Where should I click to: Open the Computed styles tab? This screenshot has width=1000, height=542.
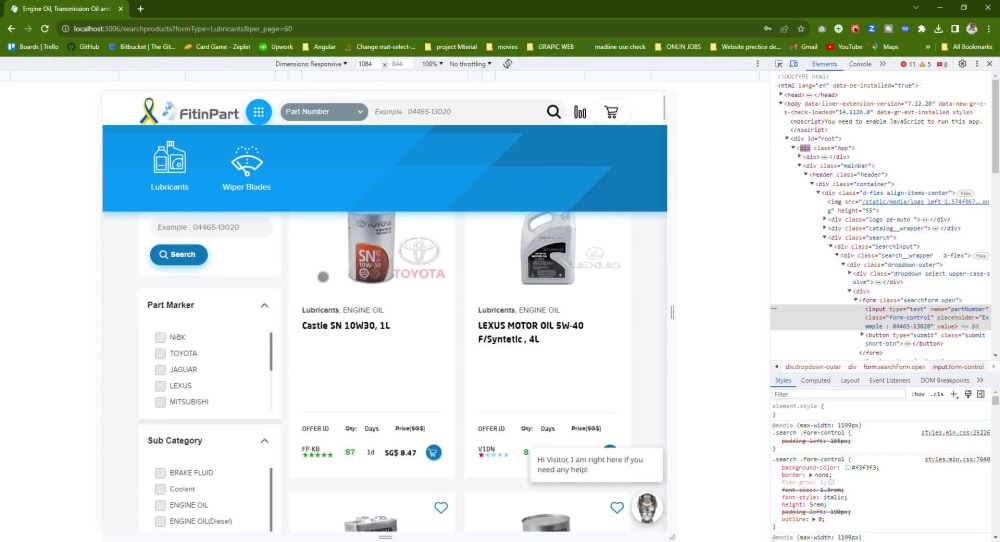(815, 381)
